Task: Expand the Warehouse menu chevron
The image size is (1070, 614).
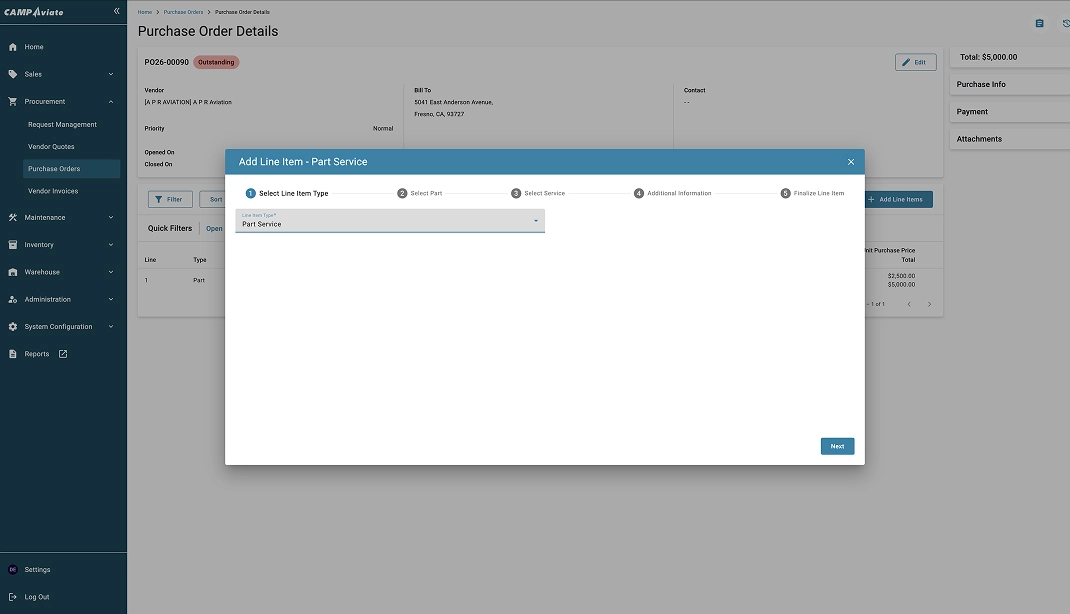Action: 111,272
